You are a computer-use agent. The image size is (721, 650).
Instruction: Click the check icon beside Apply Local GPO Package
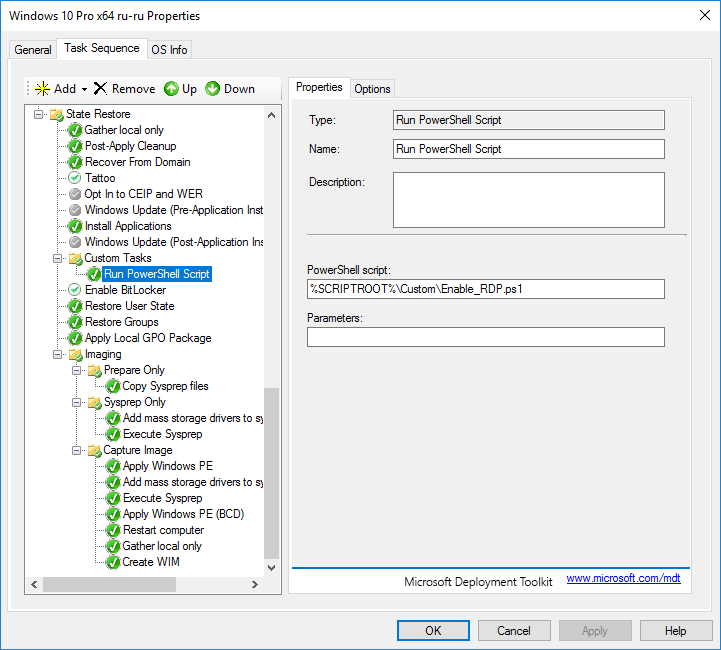(x=75, y=338)
